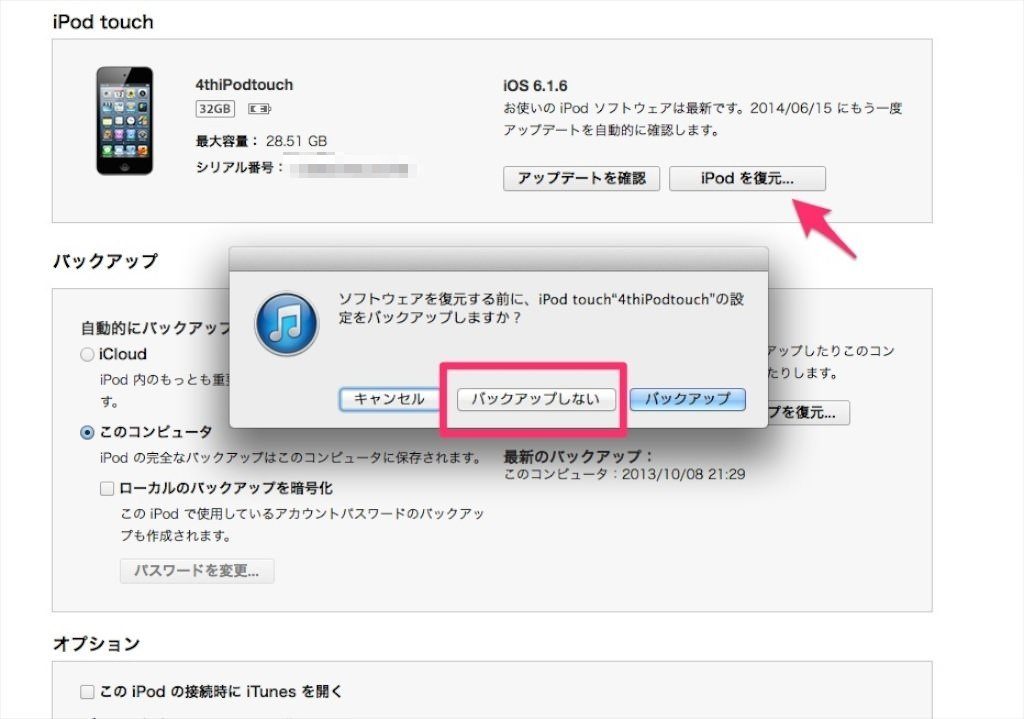Click the partially hidden を復元... backup button
Viewport: 1024px width, 719px height.
point(808,413)
